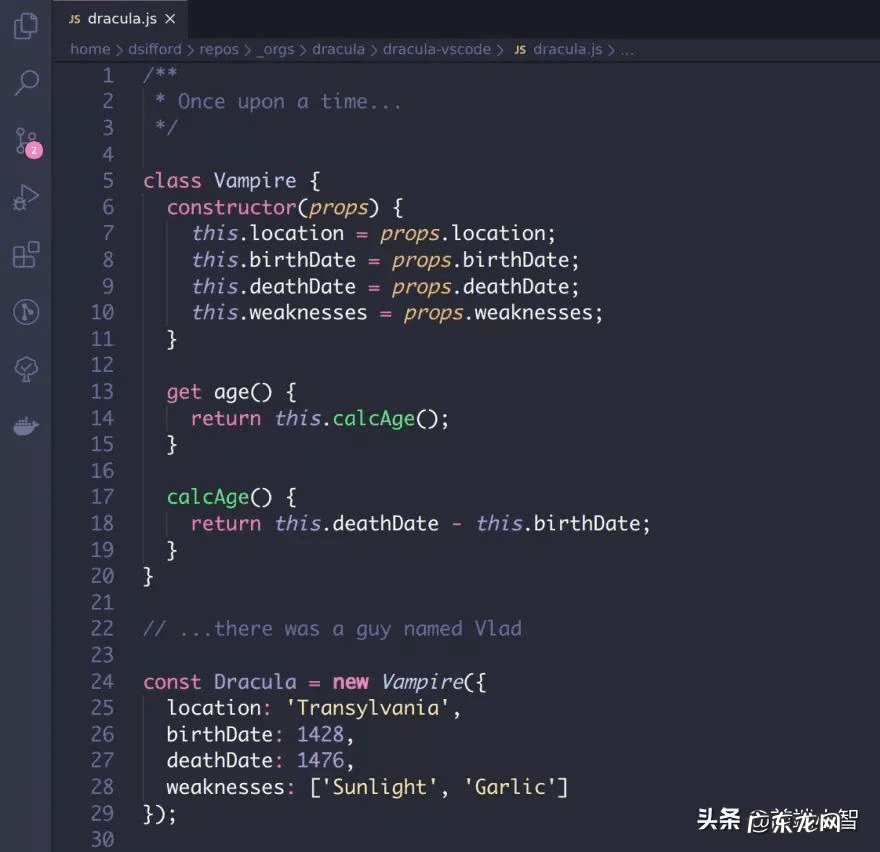Viewport: 880px width, 852px height.
Task: Click the trailing '...' breadcrumb symbol
Action: pyautogui.click(x=628, y=49)
